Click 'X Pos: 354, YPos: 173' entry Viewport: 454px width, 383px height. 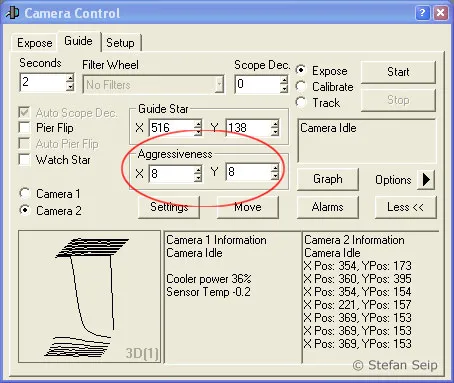358,266
